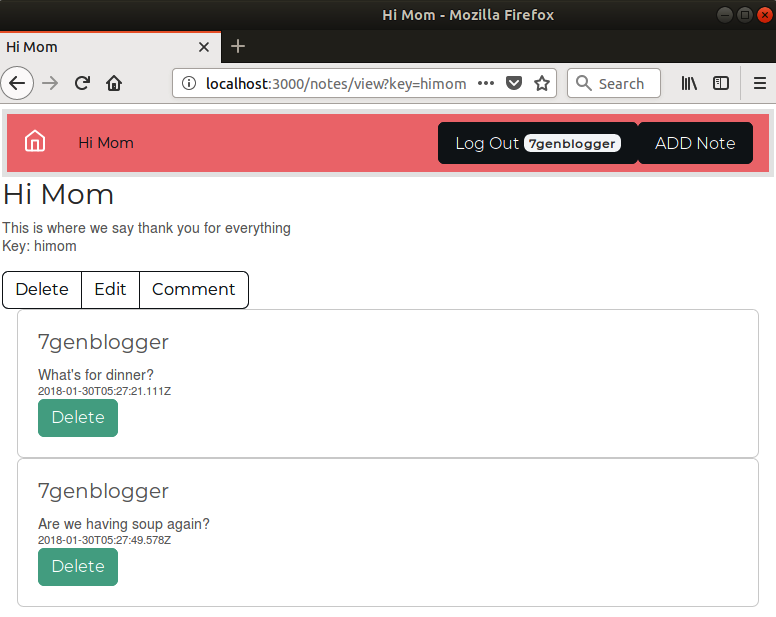Expand page actions three-dot menu
The width and height of the screenshot is (776, 617).
(486, 83)
